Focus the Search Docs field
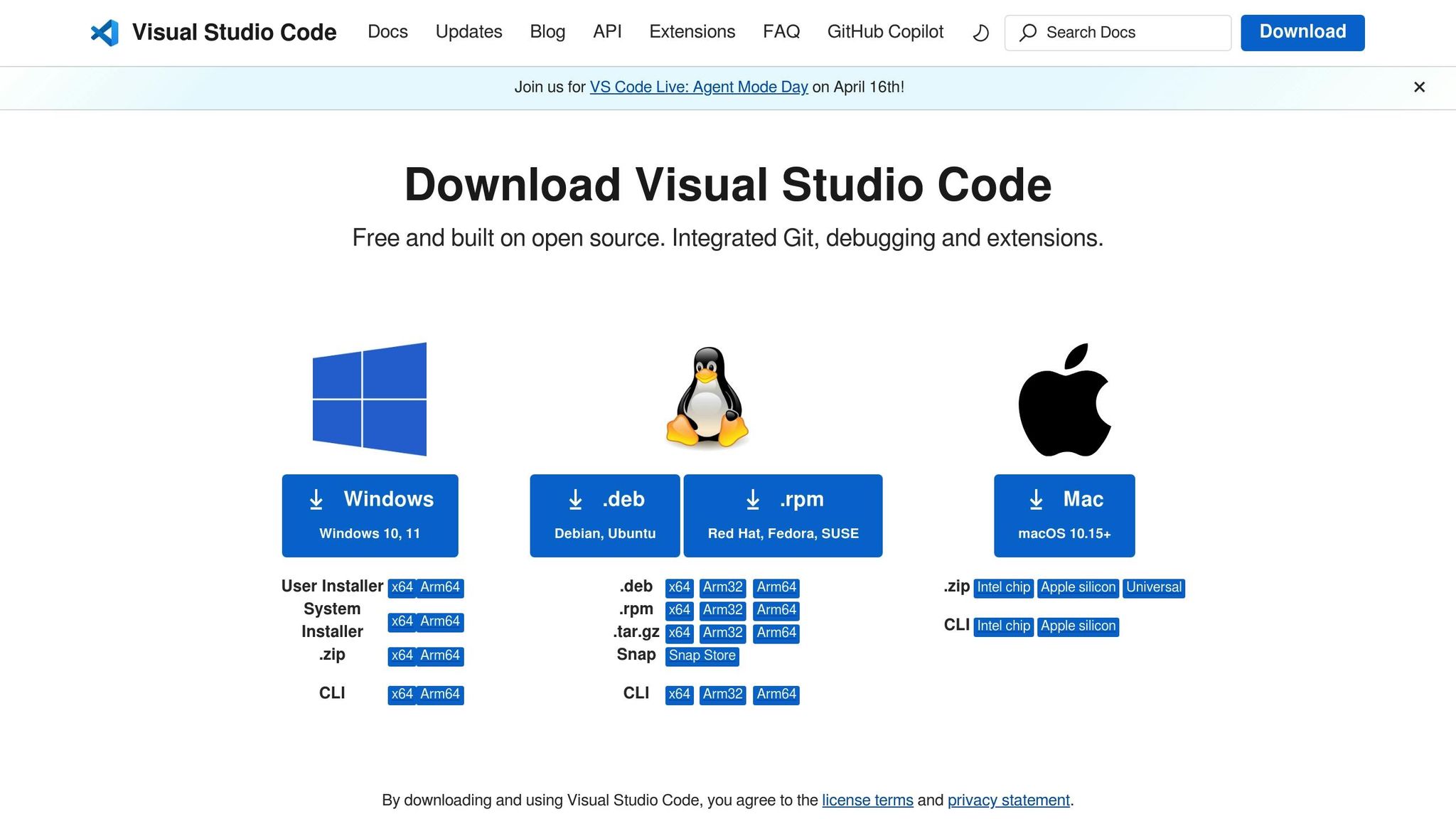The width and height of the screenshot is (1456, 819). tap(1118, 33)
